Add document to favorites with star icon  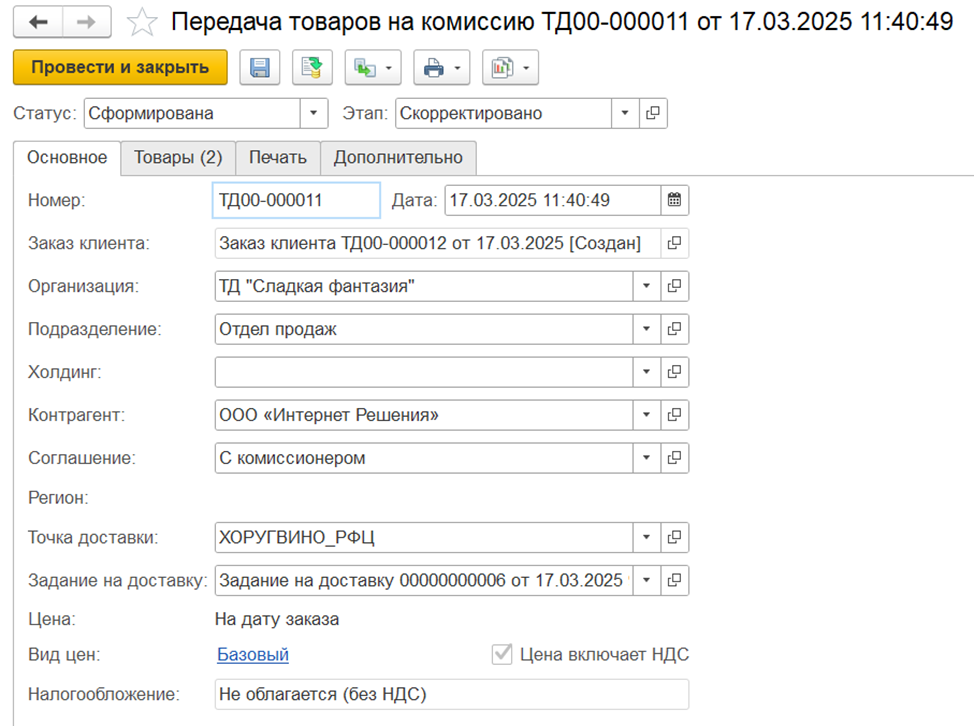pos(143,21)
